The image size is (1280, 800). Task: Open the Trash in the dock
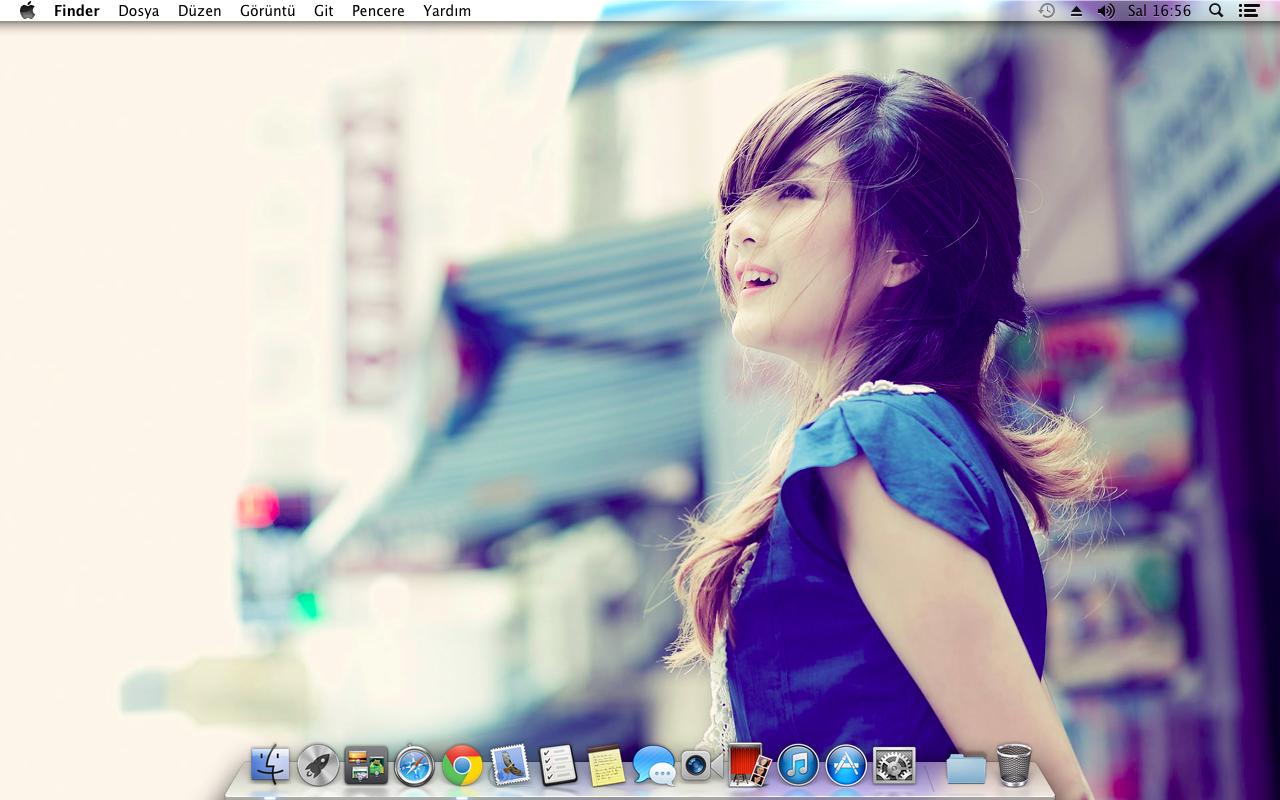click(x=1013, y=766)
